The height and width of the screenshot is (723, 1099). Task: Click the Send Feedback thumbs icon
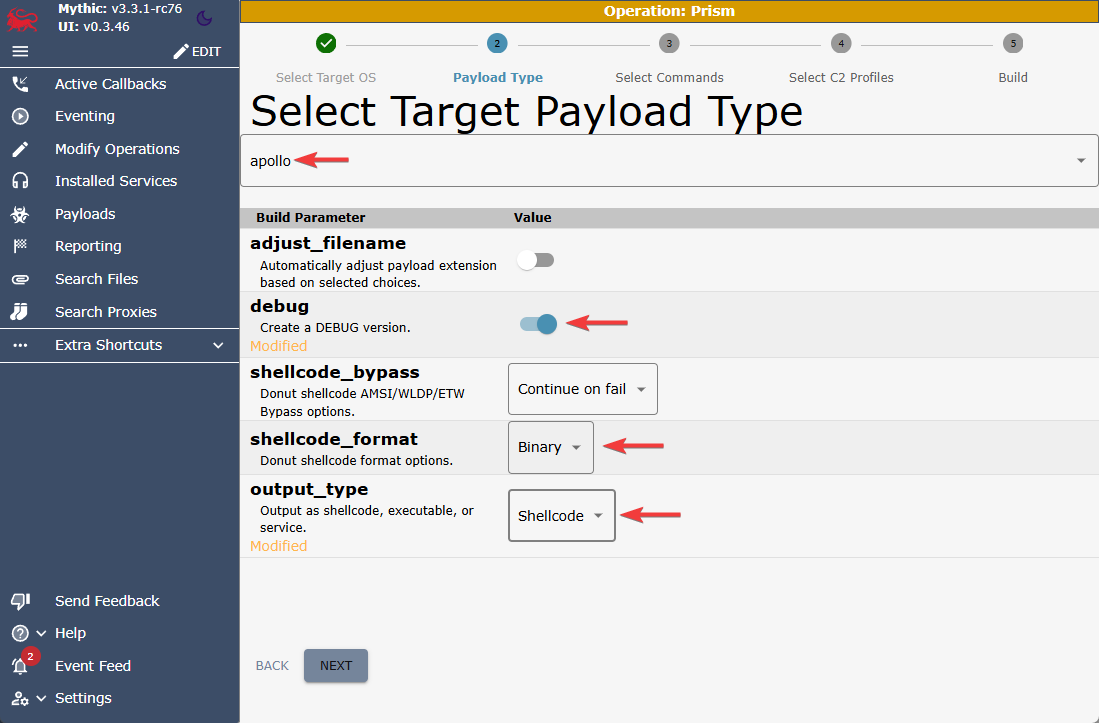20,601
